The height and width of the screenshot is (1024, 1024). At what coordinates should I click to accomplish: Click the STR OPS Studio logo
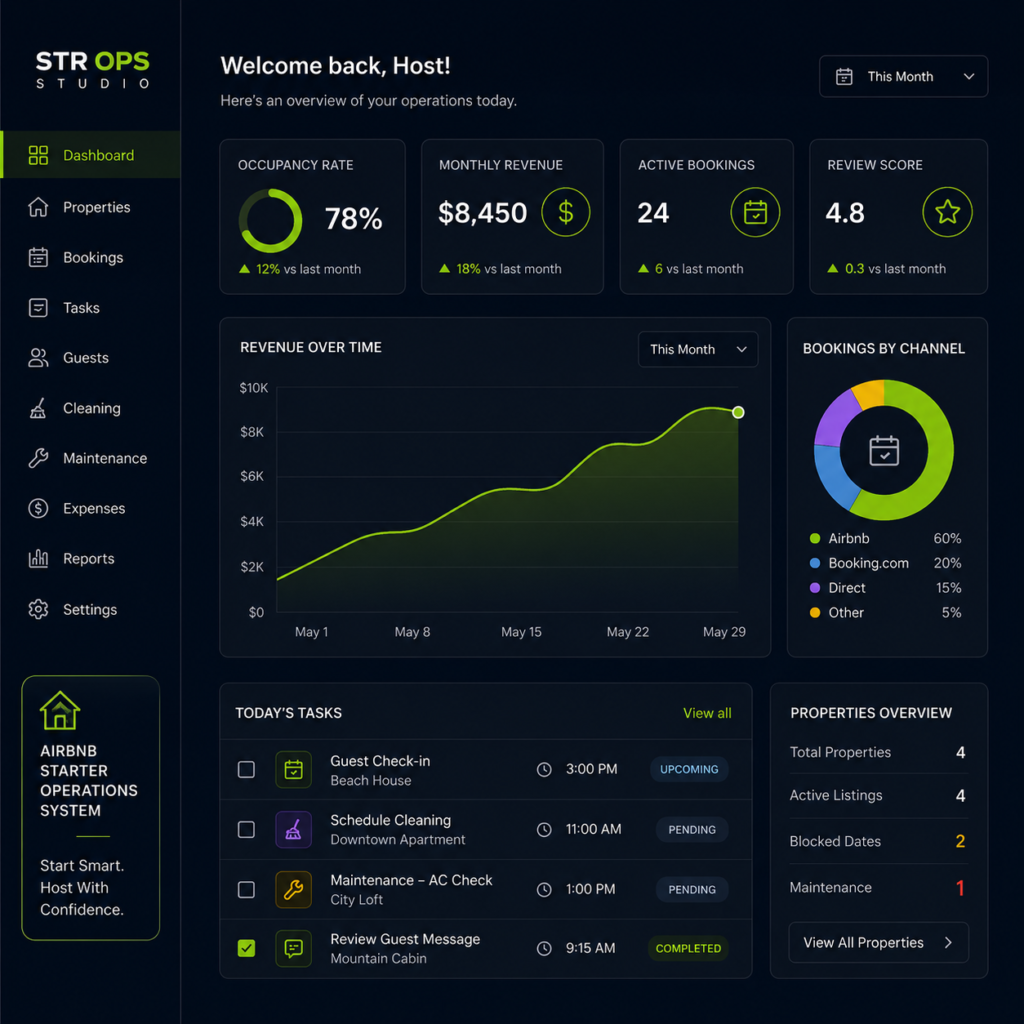point(92,69)
